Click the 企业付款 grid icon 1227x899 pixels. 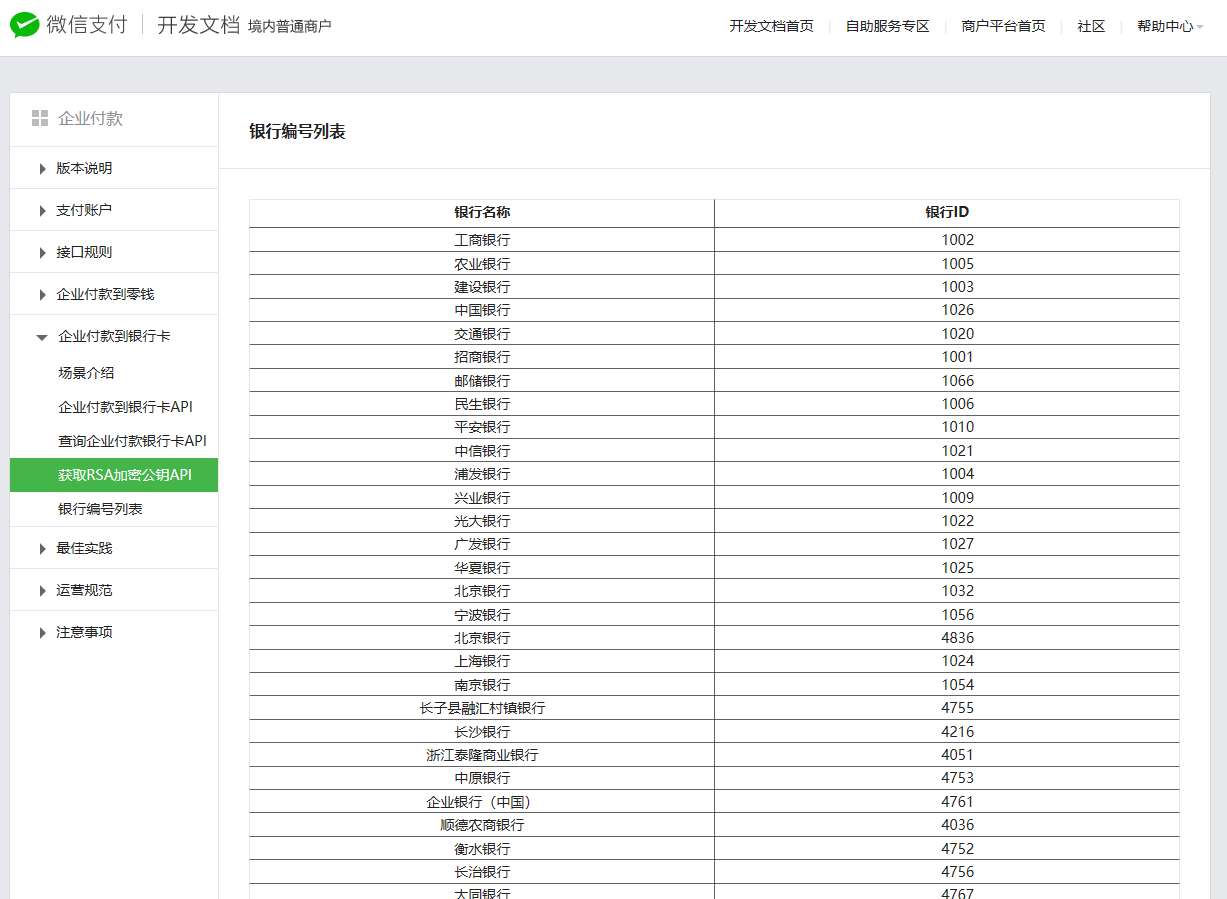click(x=40, y=119)
